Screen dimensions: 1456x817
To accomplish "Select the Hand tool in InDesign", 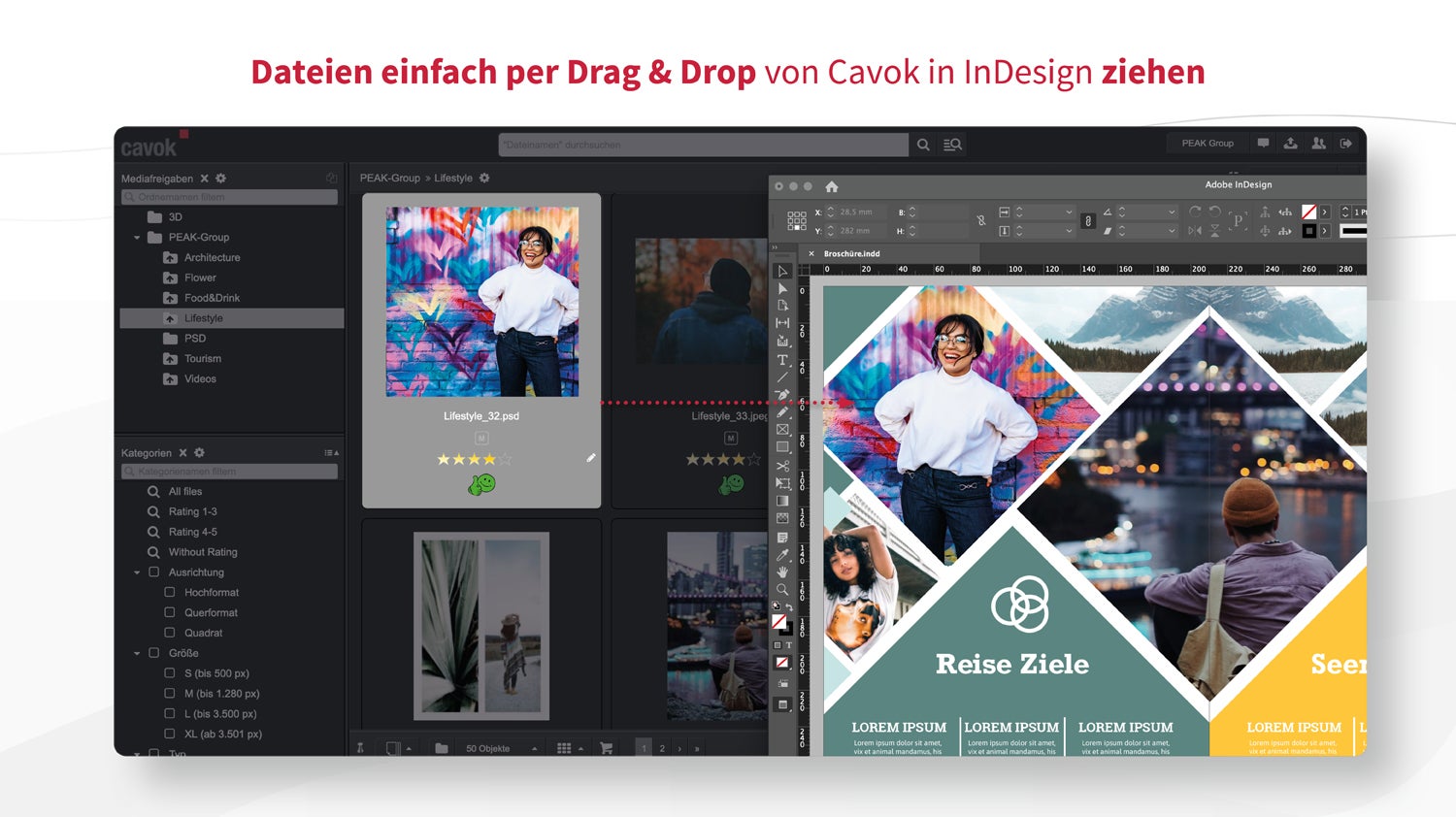I will coord(782,572).
